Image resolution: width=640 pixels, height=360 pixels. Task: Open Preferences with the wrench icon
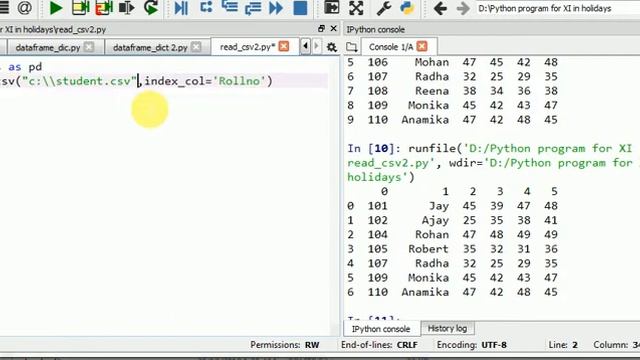[384, 8]
